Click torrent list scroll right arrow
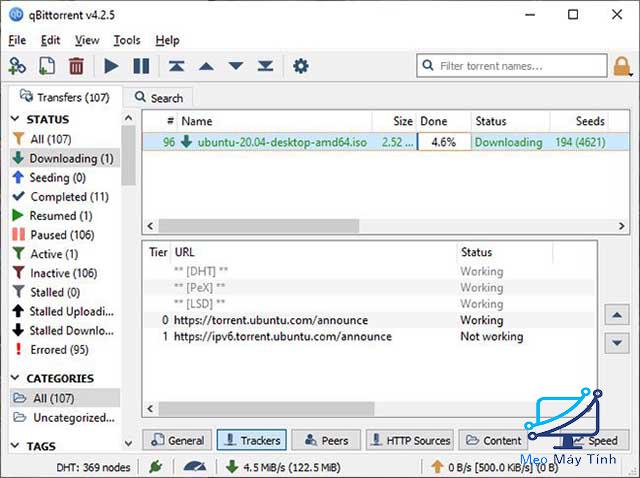The height and width of the screenshot is (478, 640). [x=621, y=226]
